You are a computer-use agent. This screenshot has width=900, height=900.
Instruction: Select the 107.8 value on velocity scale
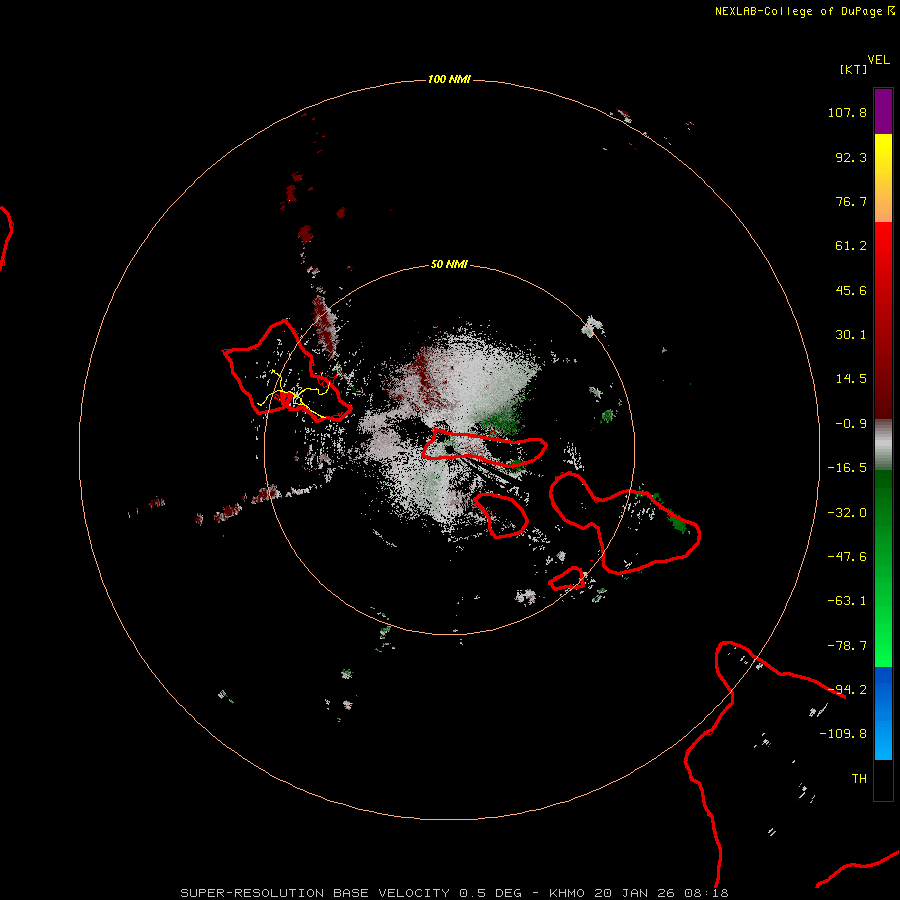pos(847,112)
